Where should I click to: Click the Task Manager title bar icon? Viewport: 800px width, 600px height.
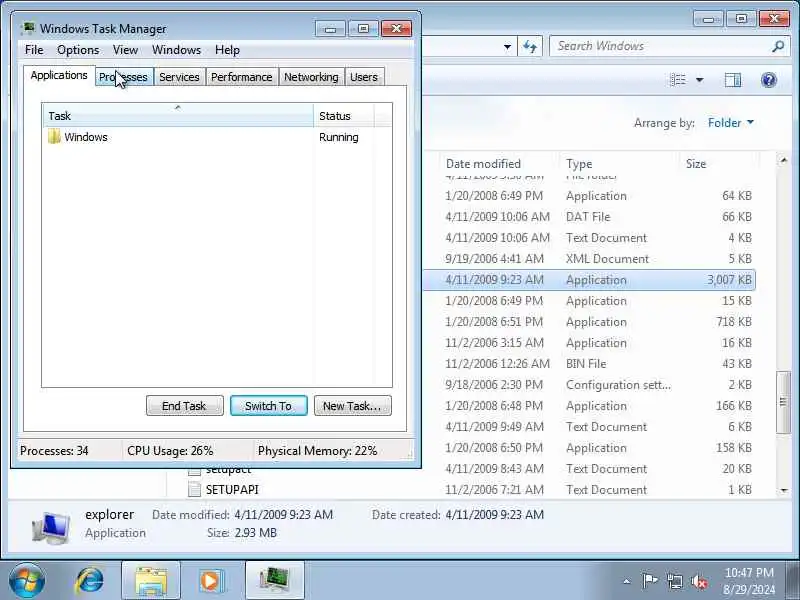[29, 28]
